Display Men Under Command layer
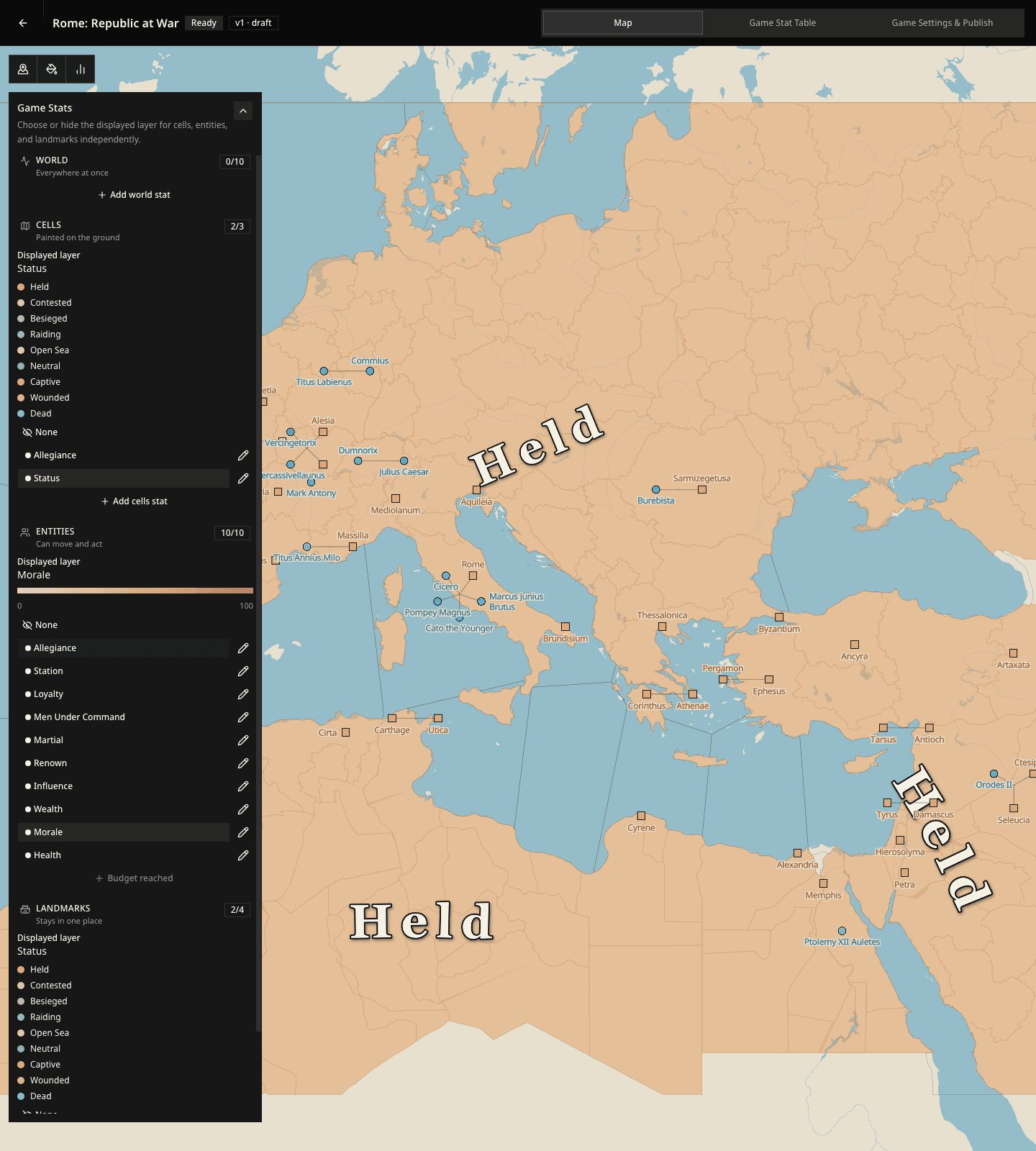 (x=124, y=717)
